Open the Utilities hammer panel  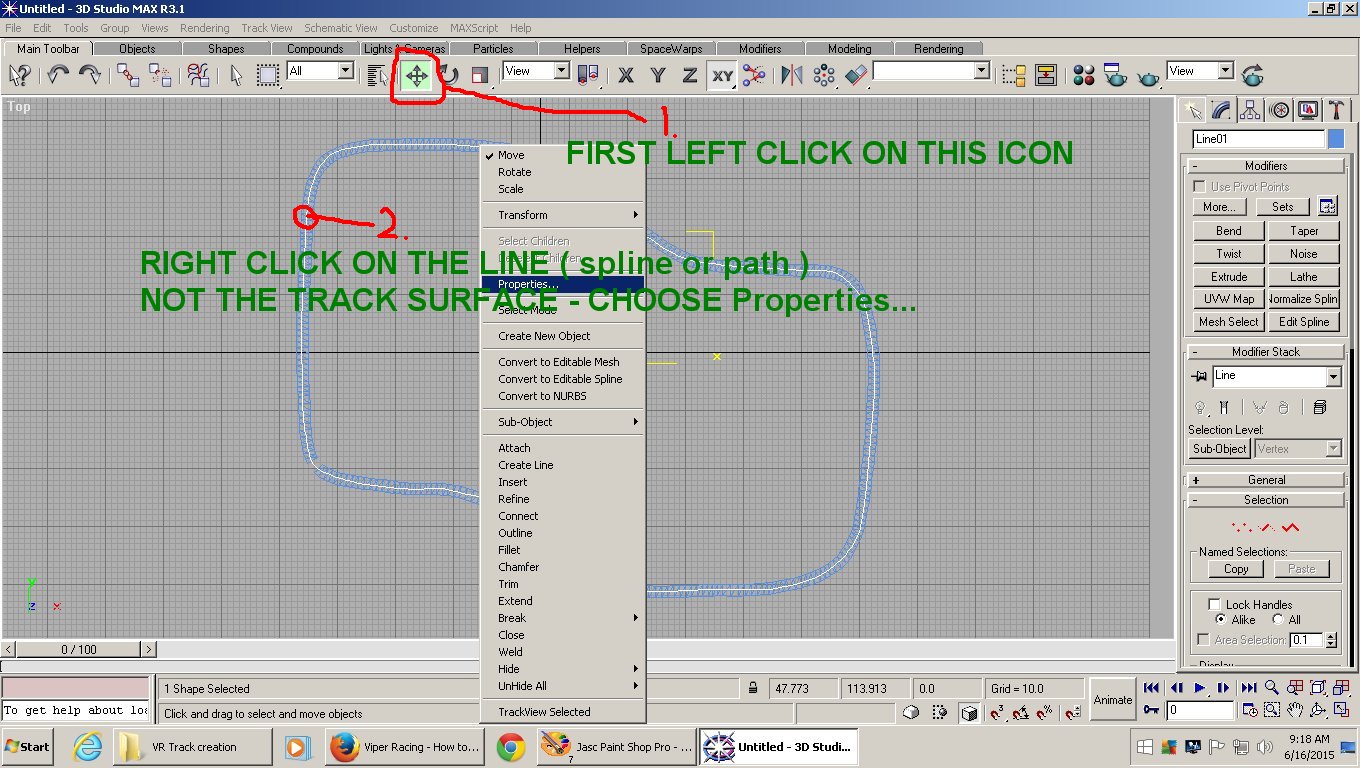click(x=1336, y=110)
